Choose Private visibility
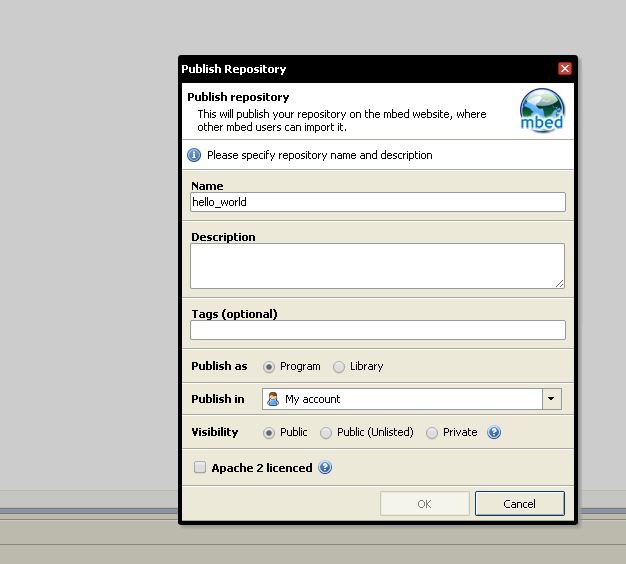Screen dimensions: 626x564 click(x=432, y=433)
